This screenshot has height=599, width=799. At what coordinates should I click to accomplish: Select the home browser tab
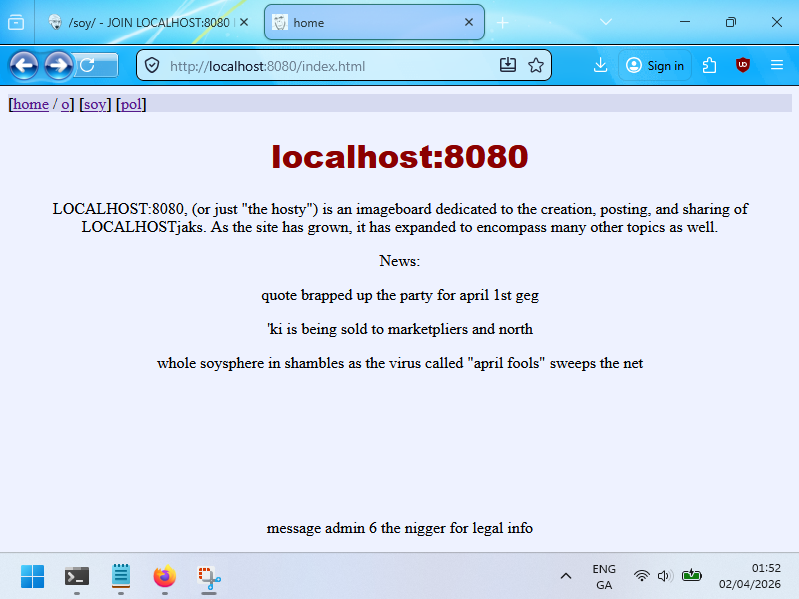point(370,22)
